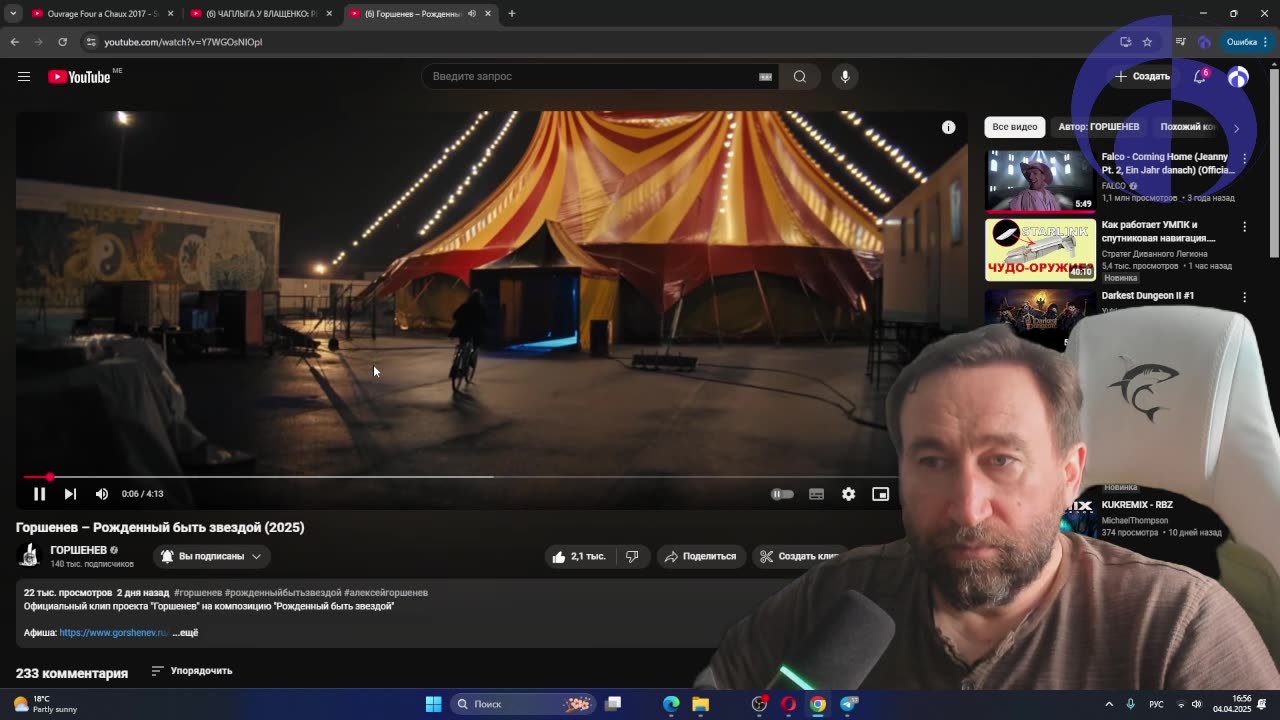Click the Поделиться share button
1280x720 pixels.
(x=700, y=556)
